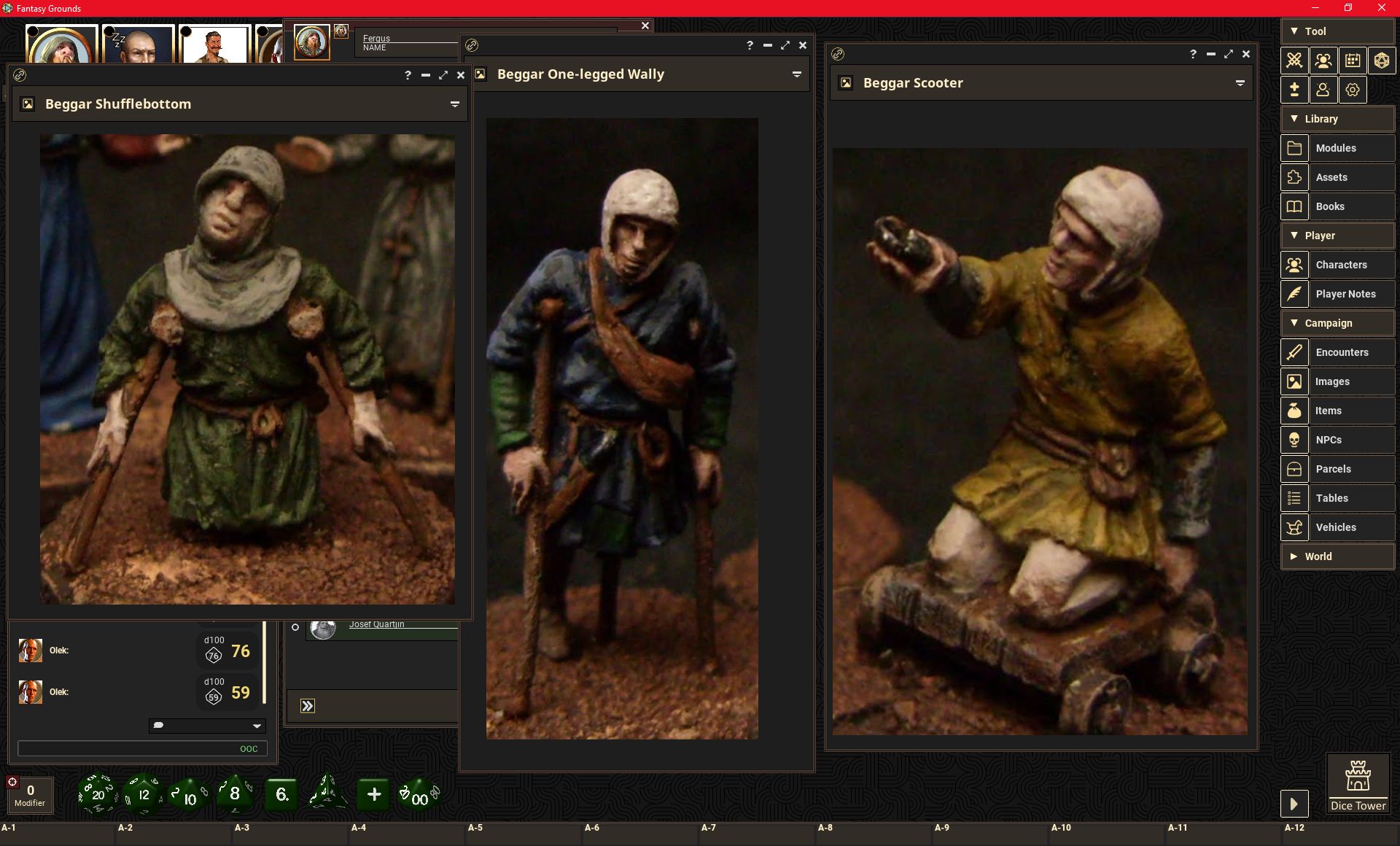The width and height of the screenshot is (1400, 846).
Task: Click image record icon beside Beggar Shufflebottom title
Action: click(28, 104)
